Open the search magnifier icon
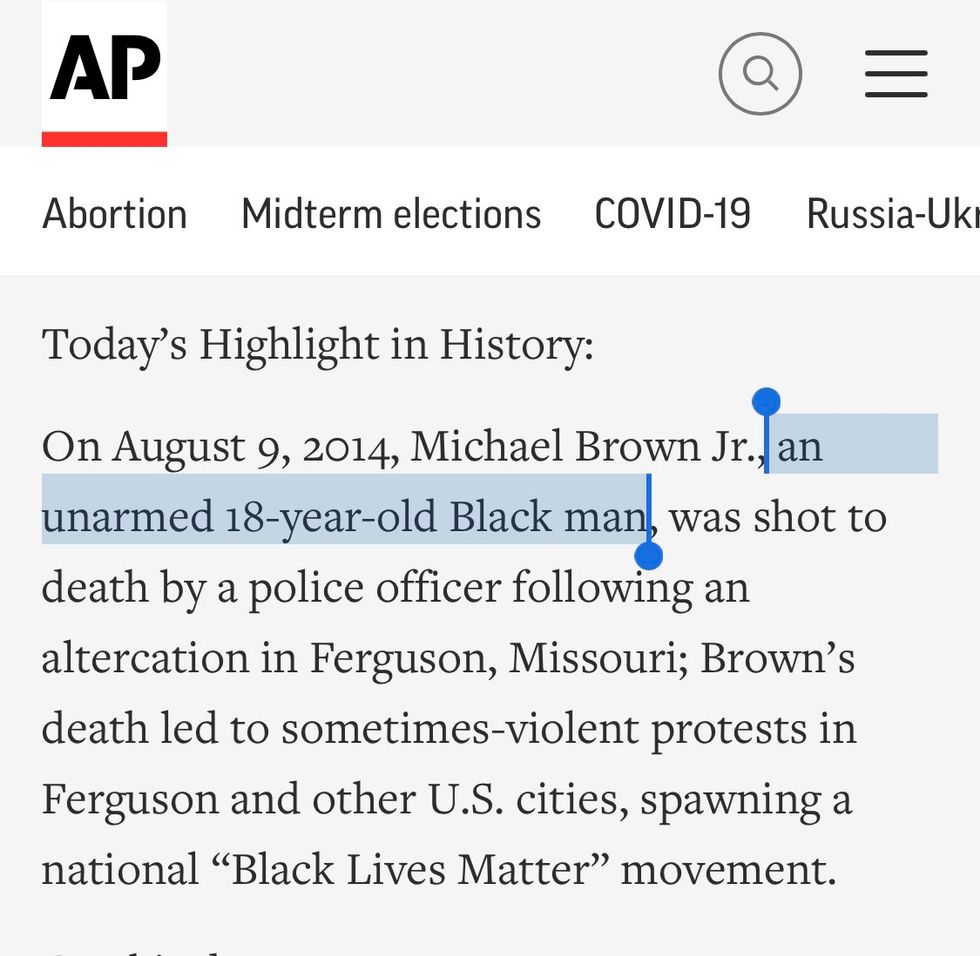 point(760,73)
